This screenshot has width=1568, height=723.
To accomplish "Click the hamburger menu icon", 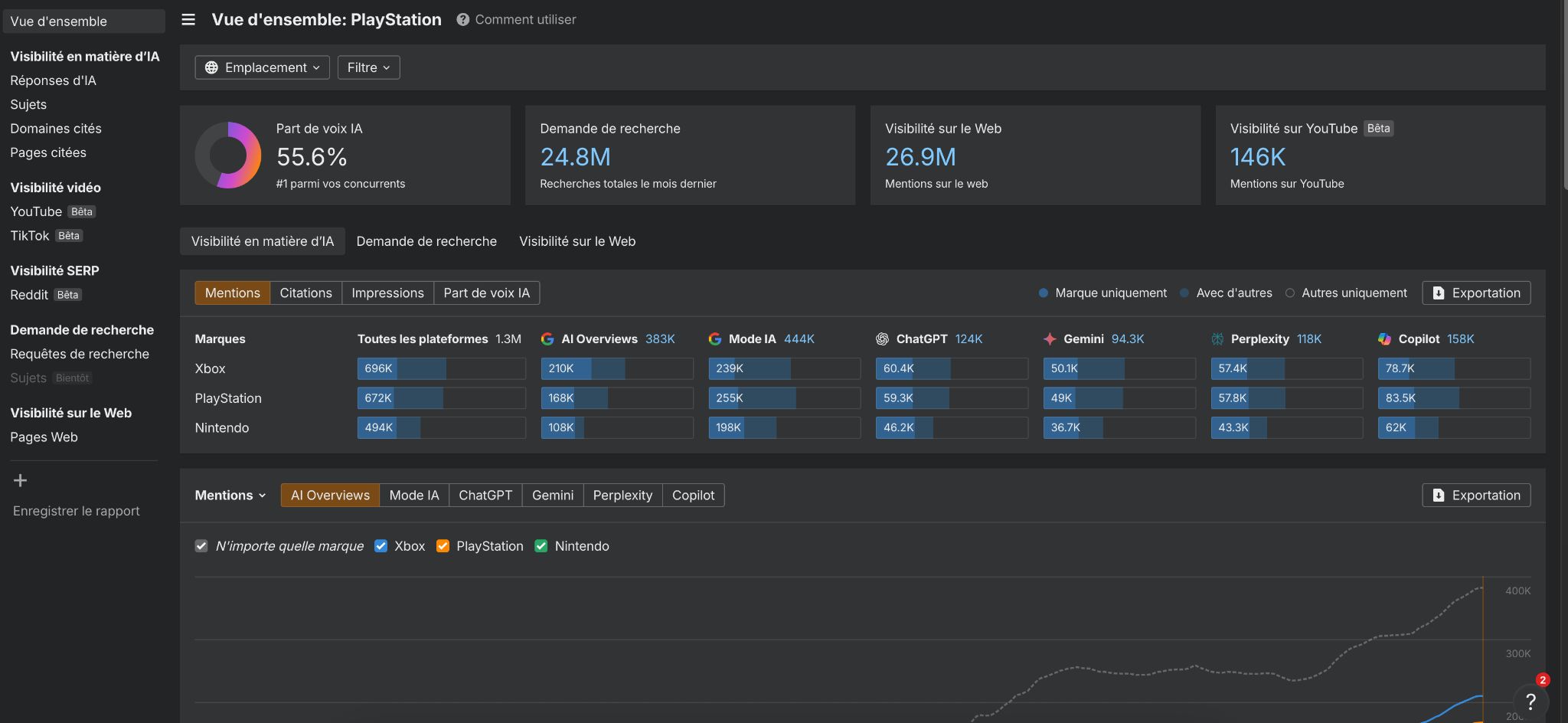I will click(x=188, y=20).
